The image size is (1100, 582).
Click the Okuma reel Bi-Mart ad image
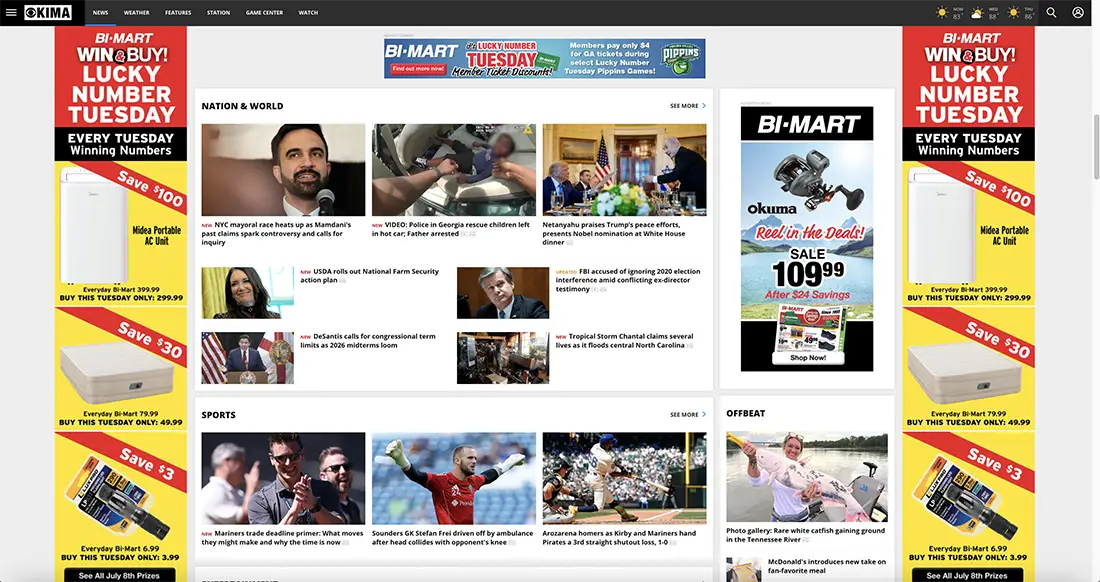[807, 238]
